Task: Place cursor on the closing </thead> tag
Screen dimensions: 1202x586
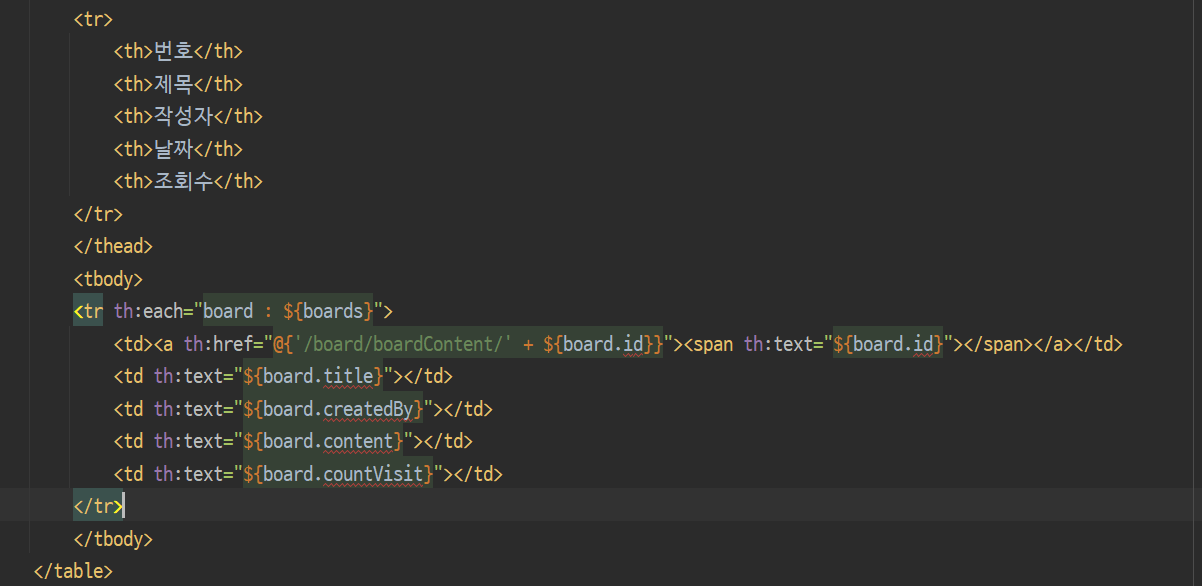Action: pos(113,246)
